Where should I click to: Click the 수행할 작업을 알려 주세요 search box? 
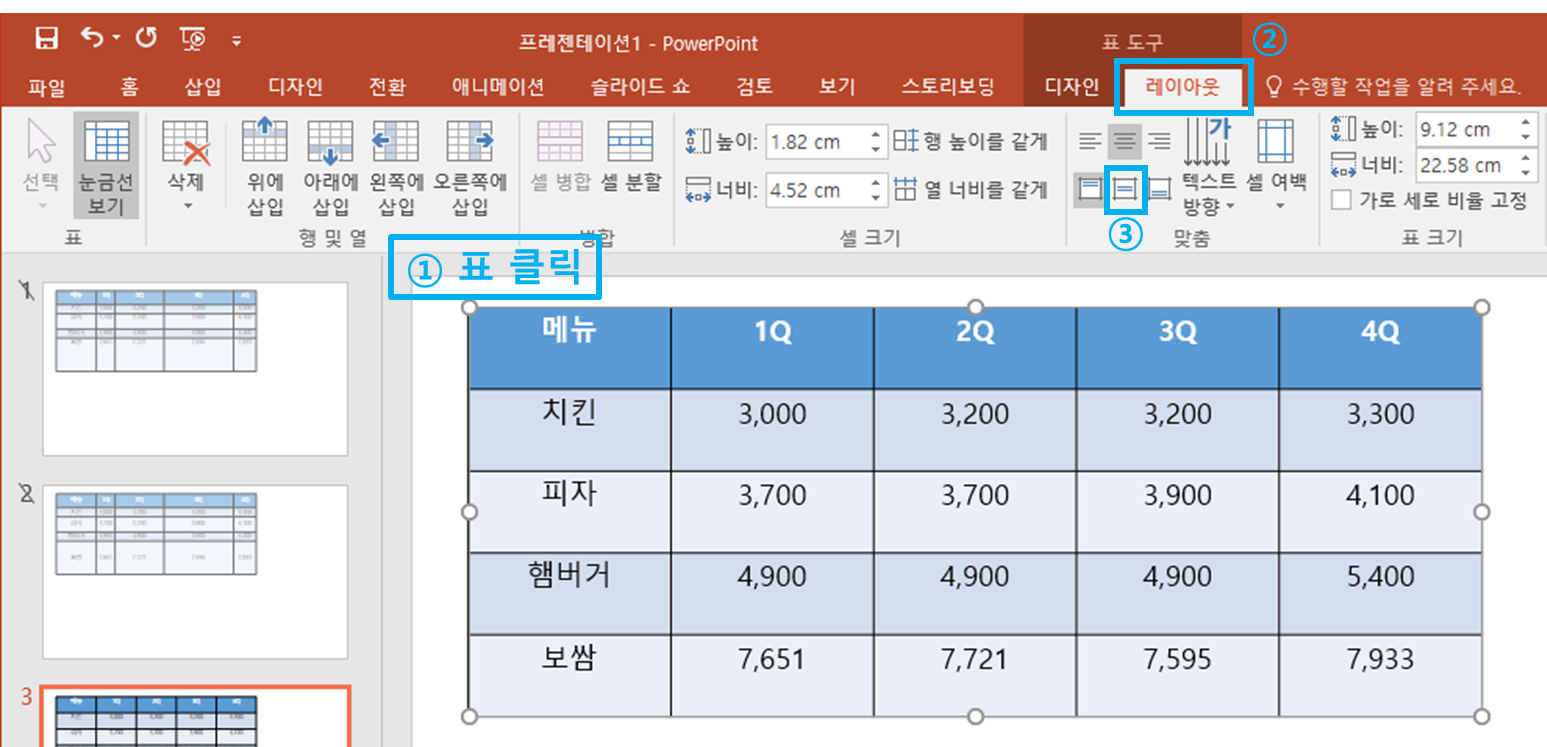[1394, 87]
